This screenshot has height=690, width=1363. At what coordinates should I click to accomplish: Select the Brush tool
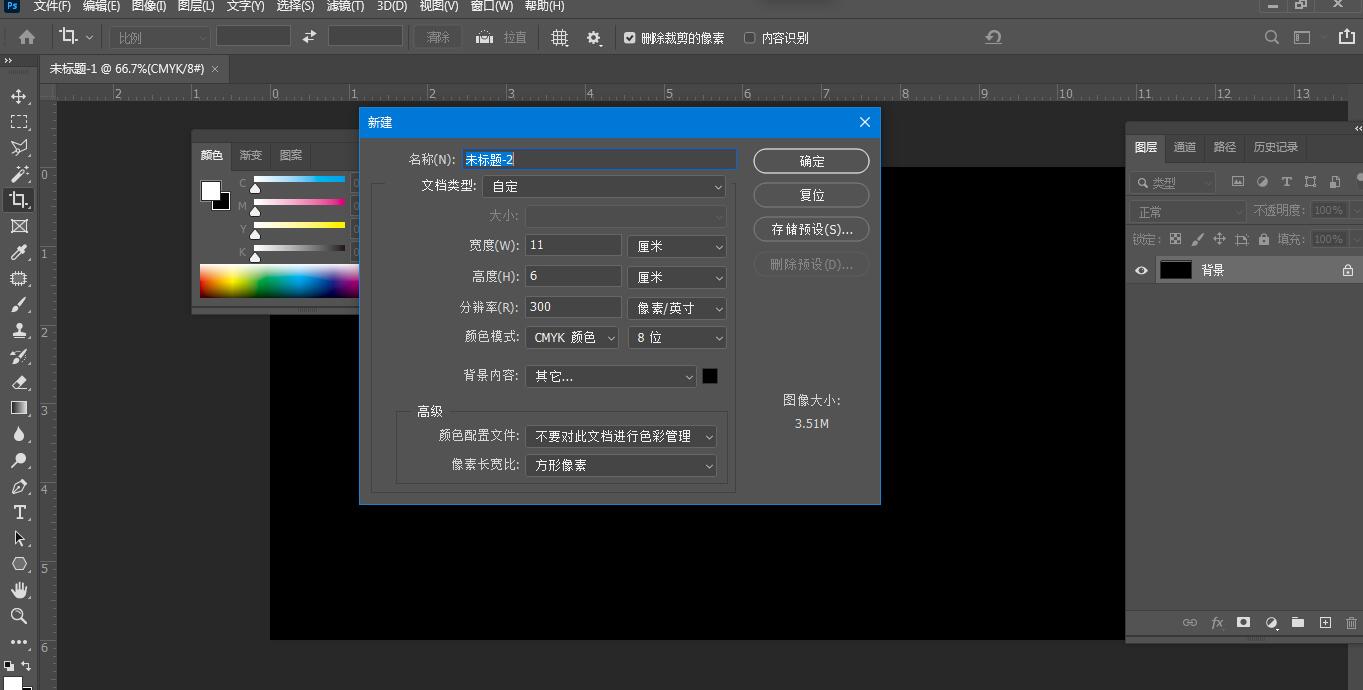(19, 304)
